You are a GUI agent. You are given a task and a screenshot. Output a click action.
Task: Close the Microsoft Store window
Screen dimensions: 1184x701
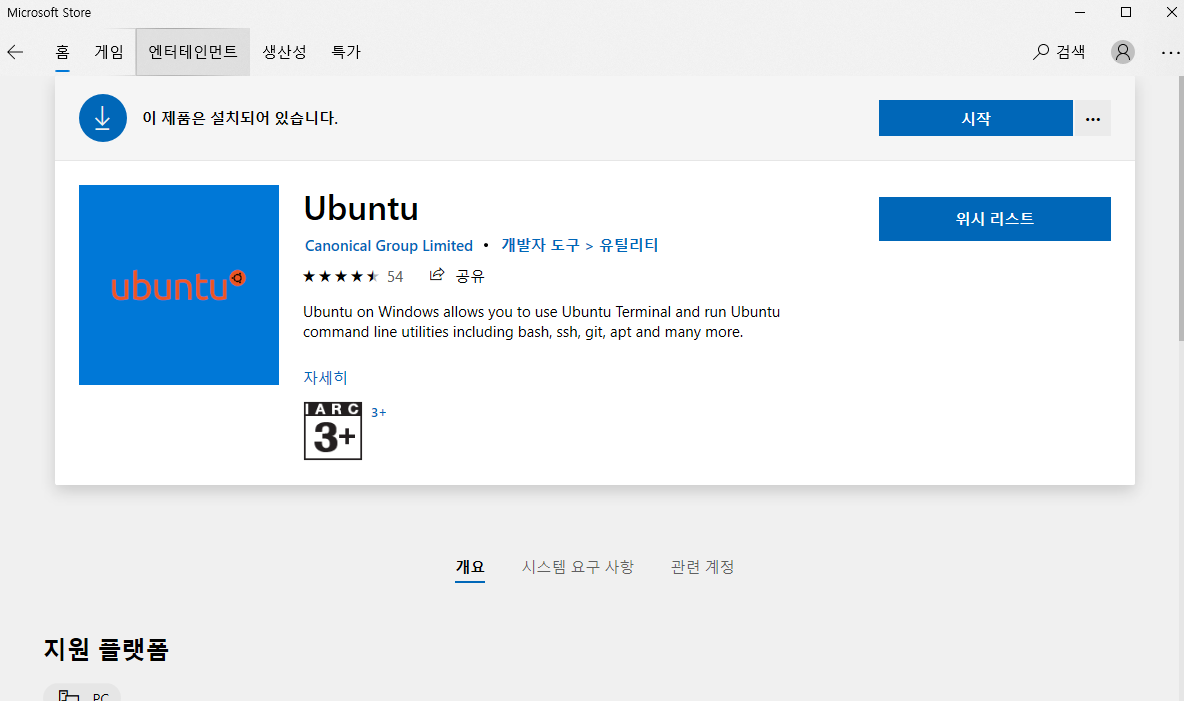pyautogui.click(x=1171, y=12)
